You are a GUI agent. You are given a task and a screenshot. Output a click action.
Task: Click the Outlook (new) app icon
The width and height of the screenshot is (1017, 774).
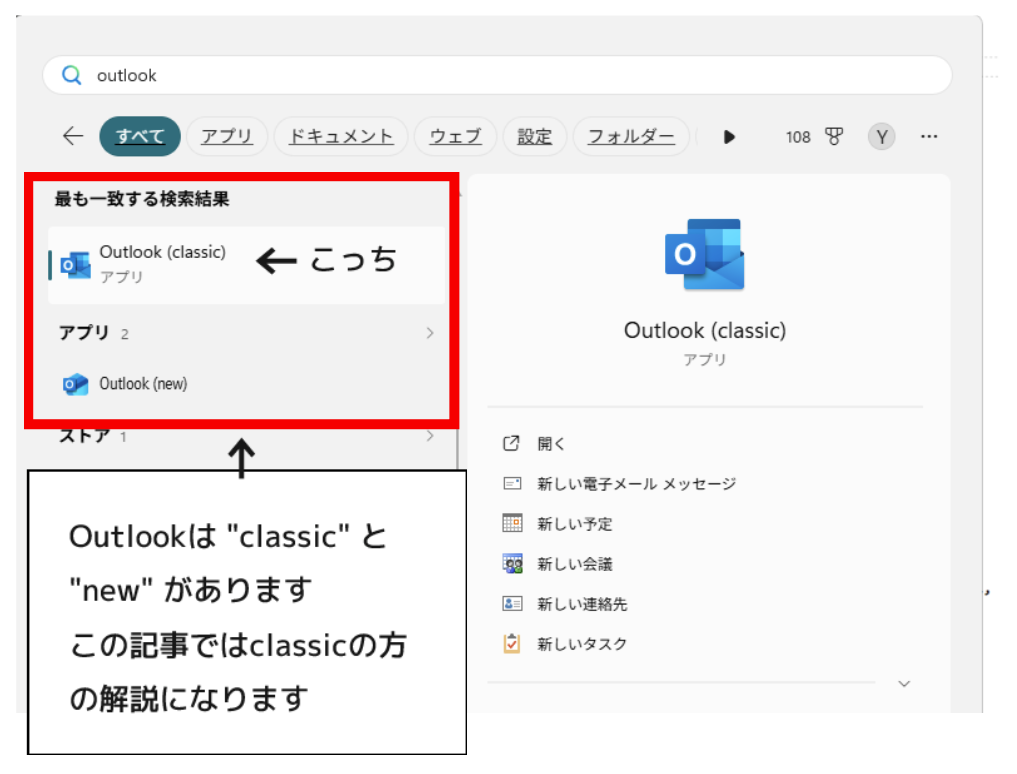(75, 384)
